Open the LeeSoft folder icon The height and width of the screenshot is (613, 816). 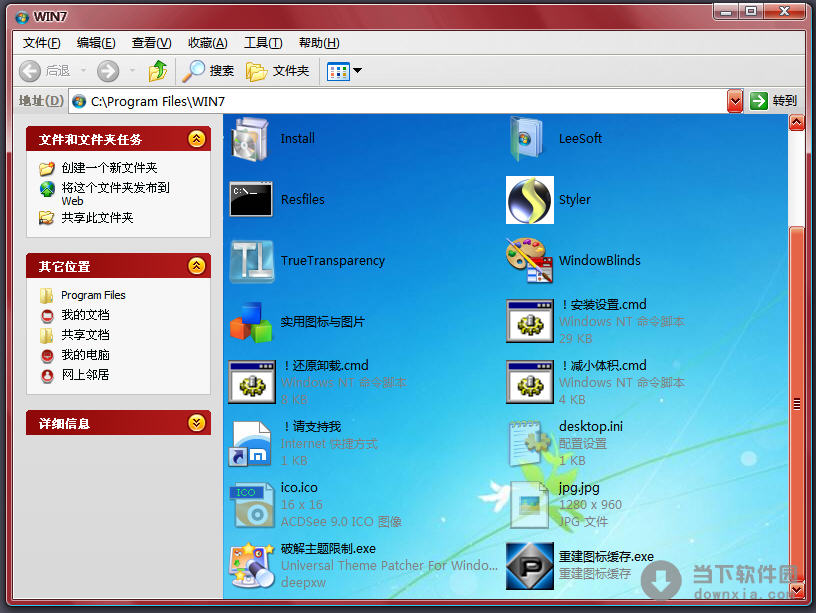[x=527, y=139]
